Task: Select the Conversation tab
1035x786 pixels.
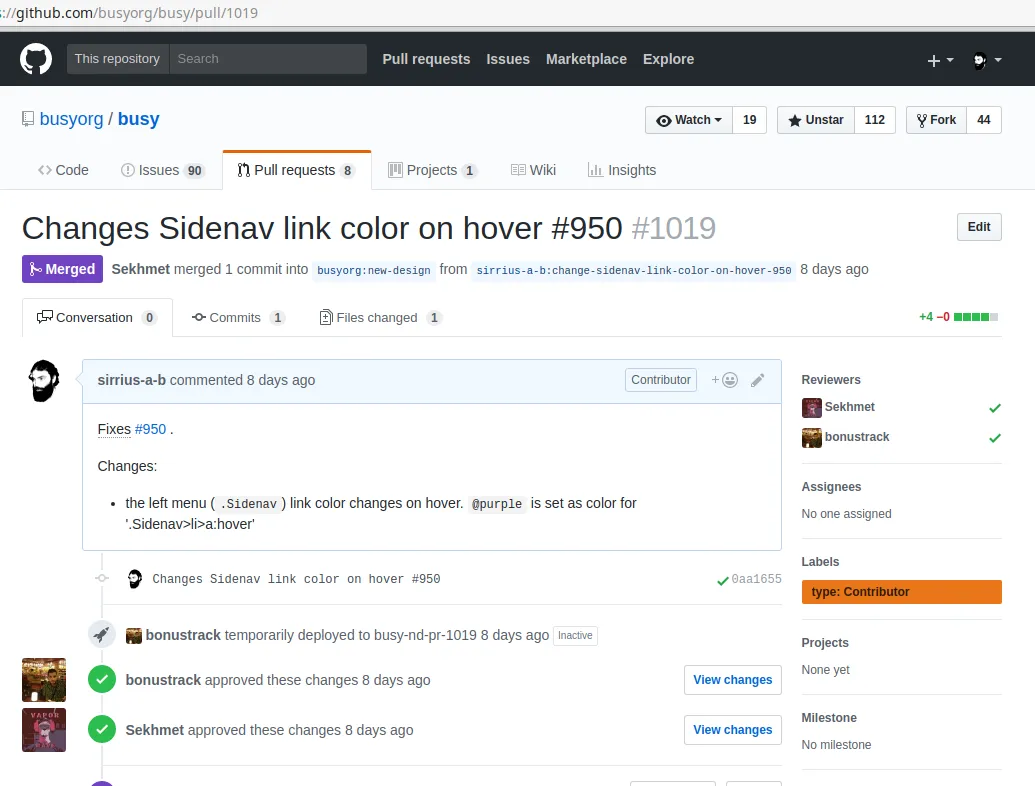Action: (x=97, y=317)
